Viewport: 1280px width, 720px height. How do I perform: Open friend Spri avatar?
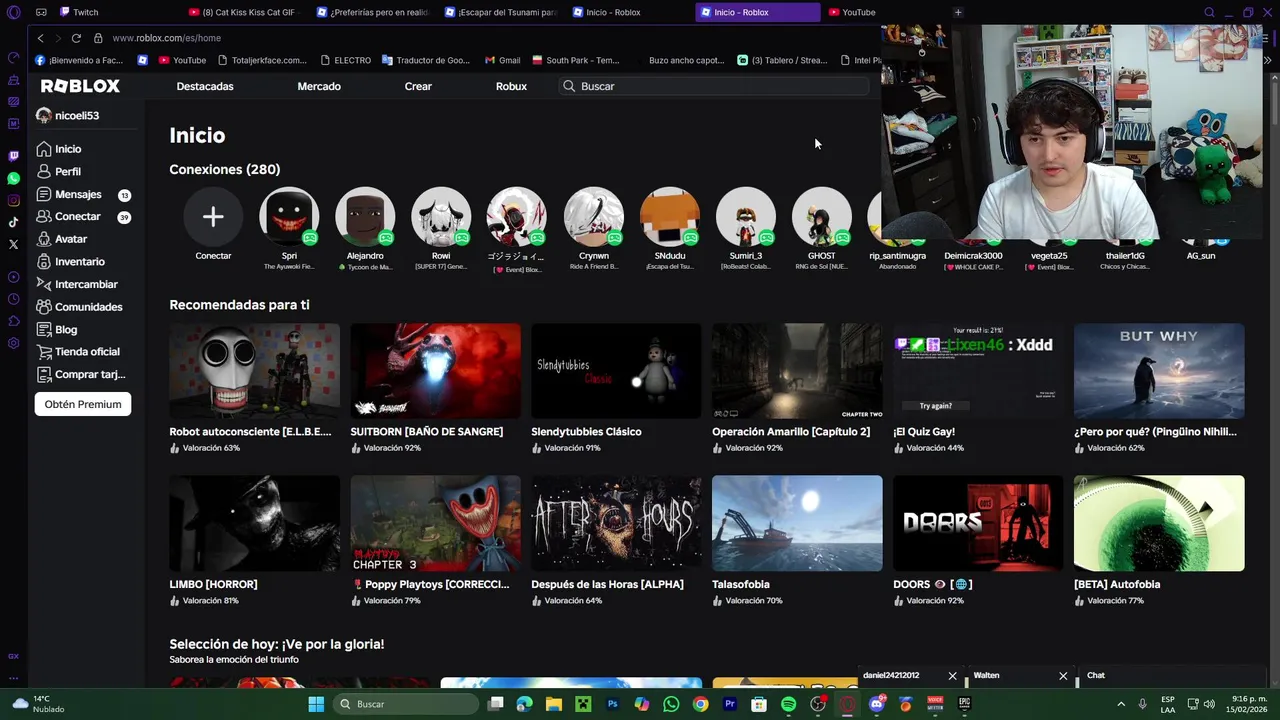point(289,217)
